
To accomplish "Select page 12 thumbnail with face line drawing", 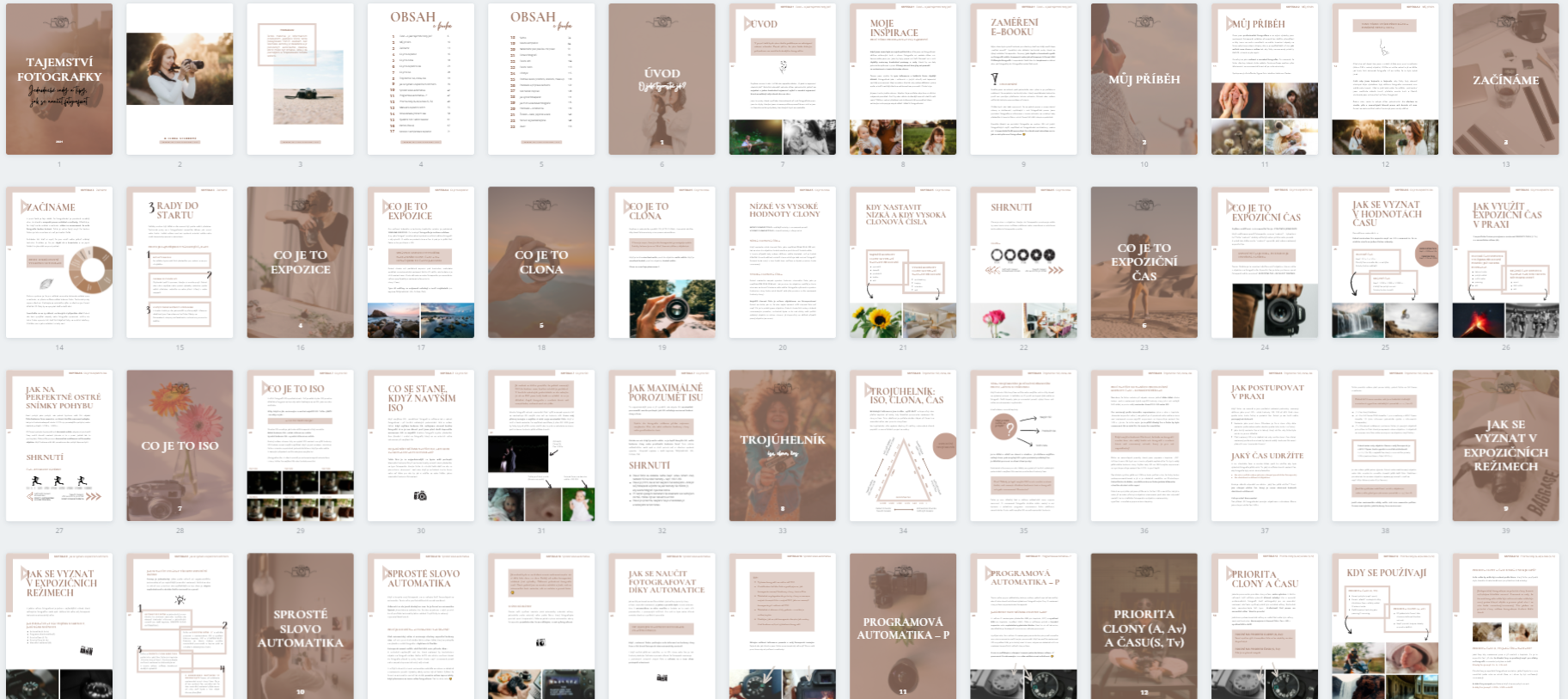I will (1386, 79).
